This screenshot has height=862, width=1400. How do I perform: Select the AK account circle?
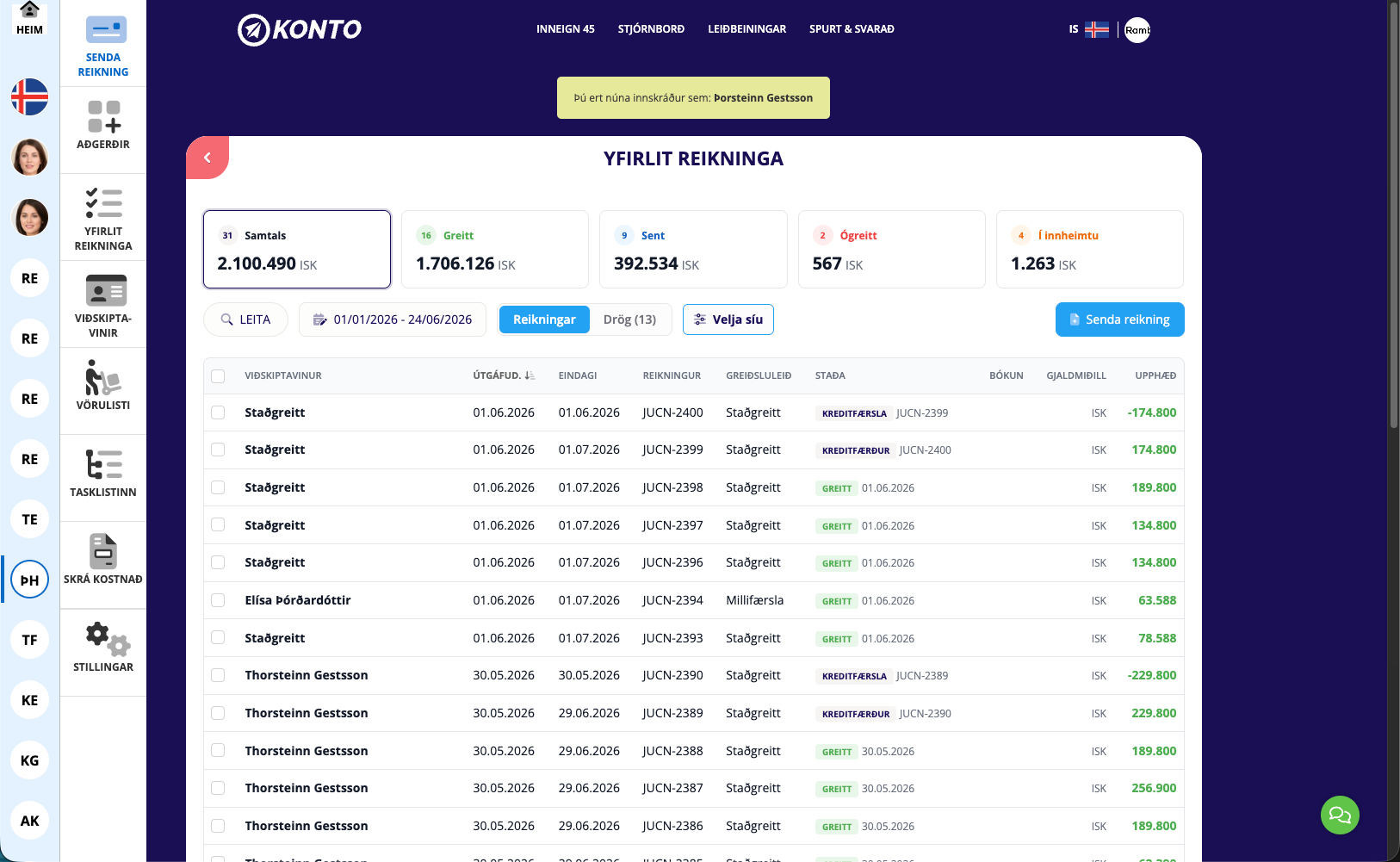point(29,821)
